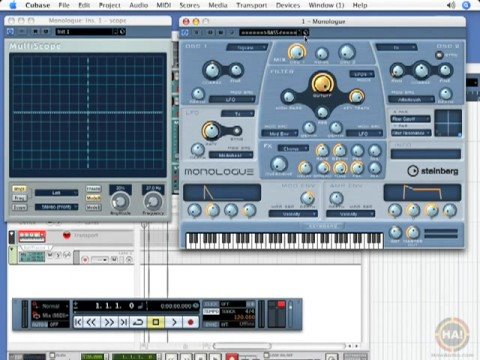
Task: Click the filter Cutoff knob
Action: 322,83
